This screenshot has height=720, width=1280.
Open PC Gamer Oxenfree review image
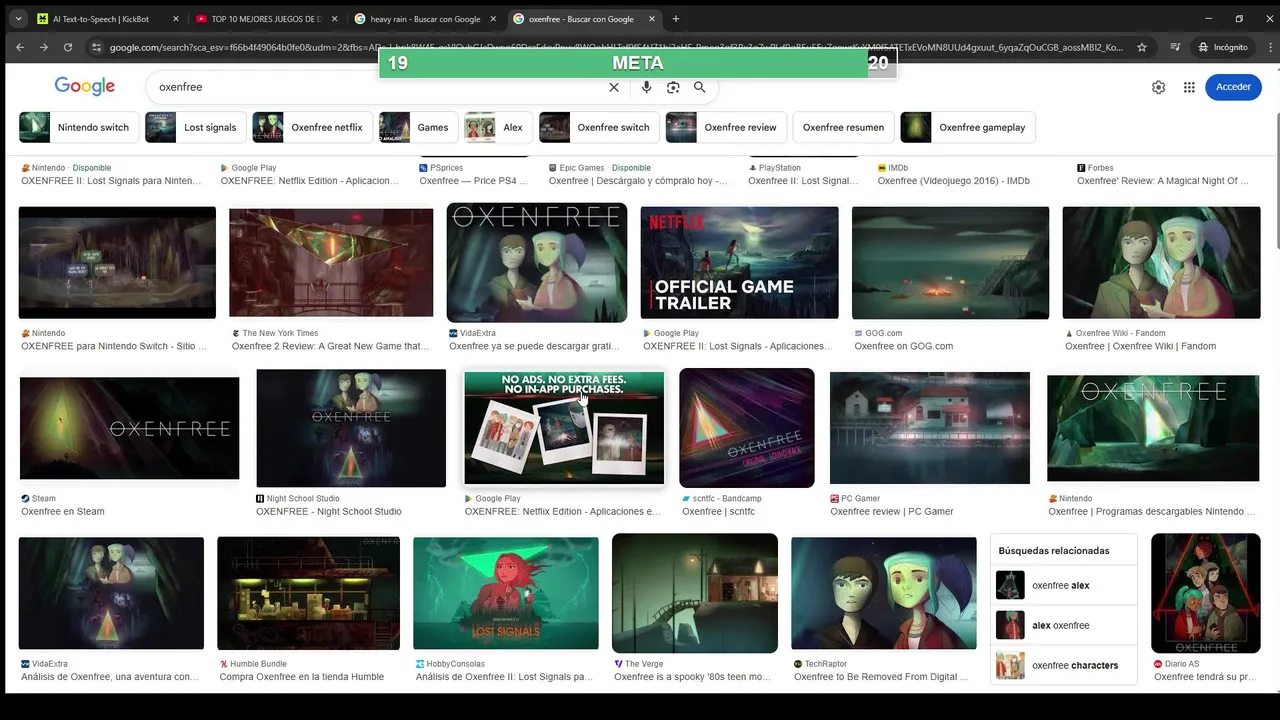point(930,428)
